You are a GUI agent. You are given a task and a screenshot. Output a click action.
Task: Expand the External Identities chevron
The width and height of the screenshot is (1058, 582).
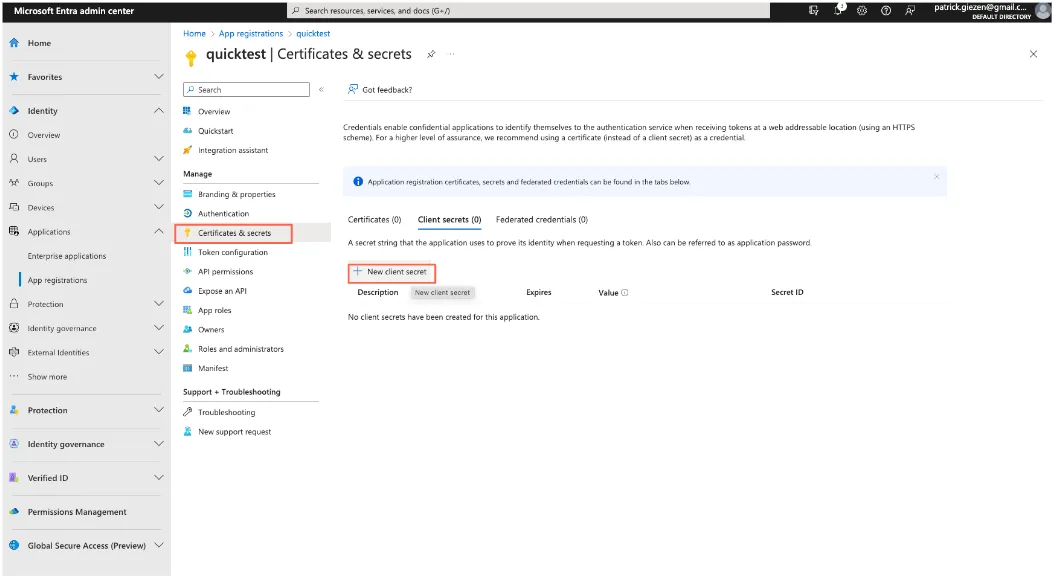coord(159,352)
